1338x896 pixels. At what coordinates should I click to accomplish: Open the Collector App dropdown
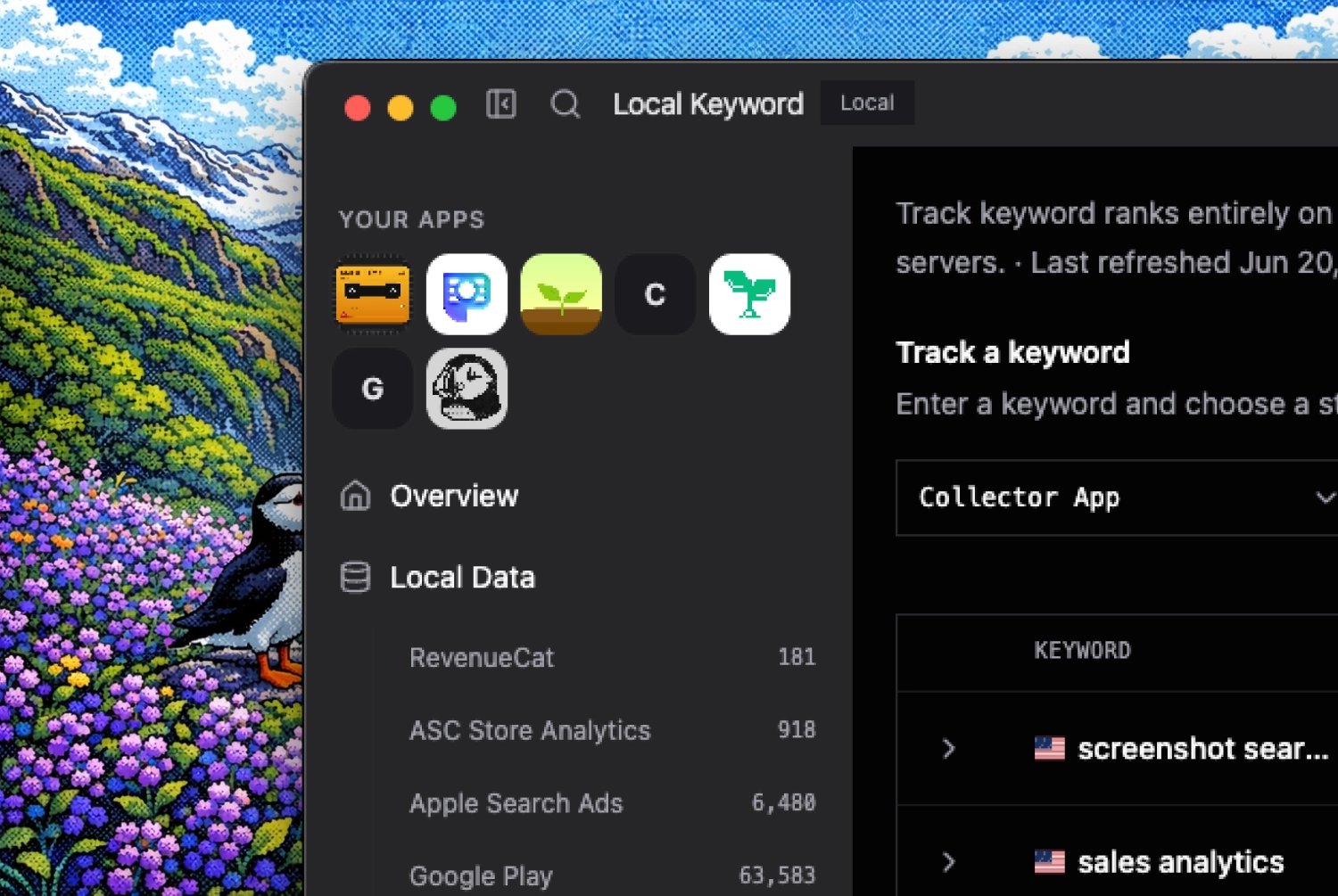[1117, 497]
